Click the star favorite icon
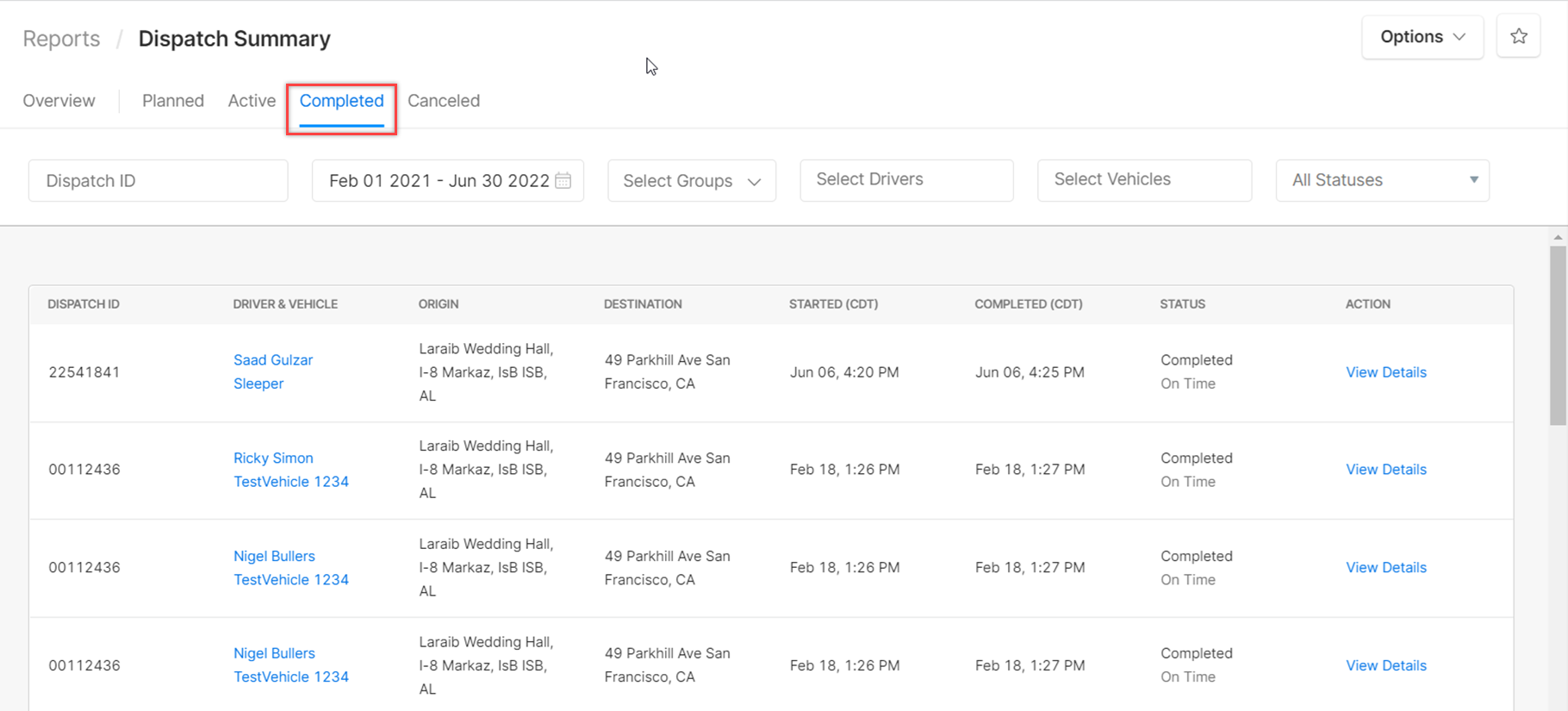Screen dimensions: 1568x711 click(x=1518, y=36)
